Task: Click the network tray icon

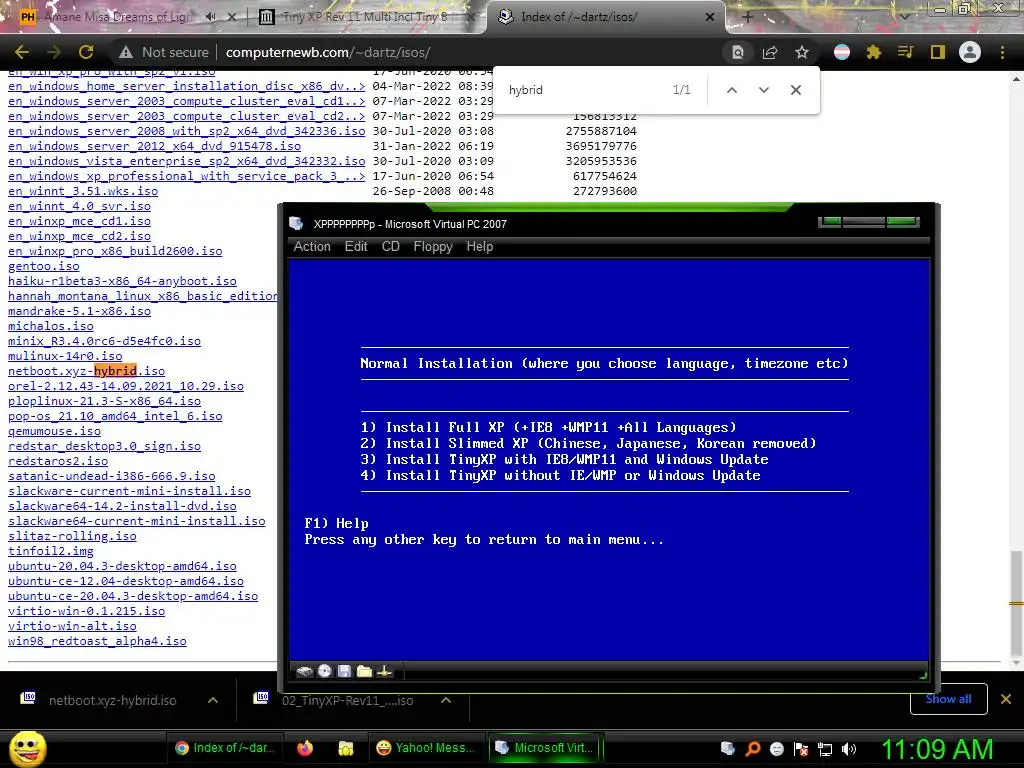Action: click(825, 749)
